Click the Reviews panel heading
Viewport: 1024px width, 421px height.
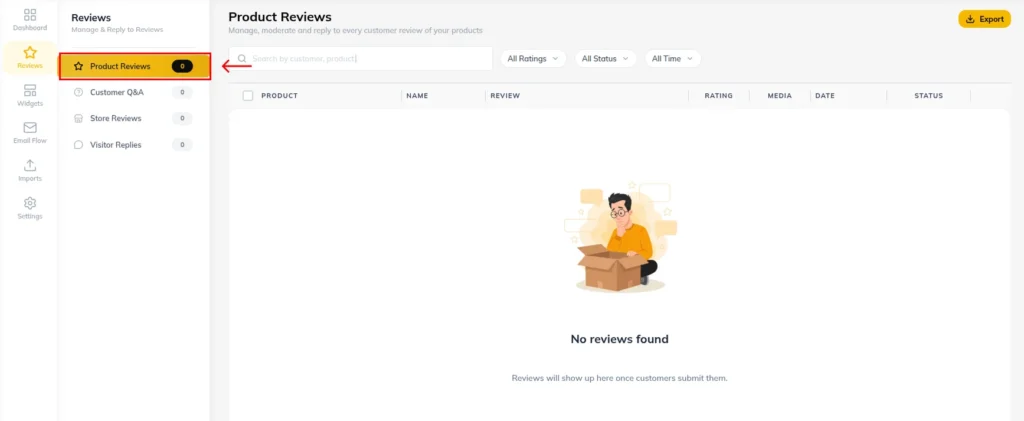coord(91,18)
